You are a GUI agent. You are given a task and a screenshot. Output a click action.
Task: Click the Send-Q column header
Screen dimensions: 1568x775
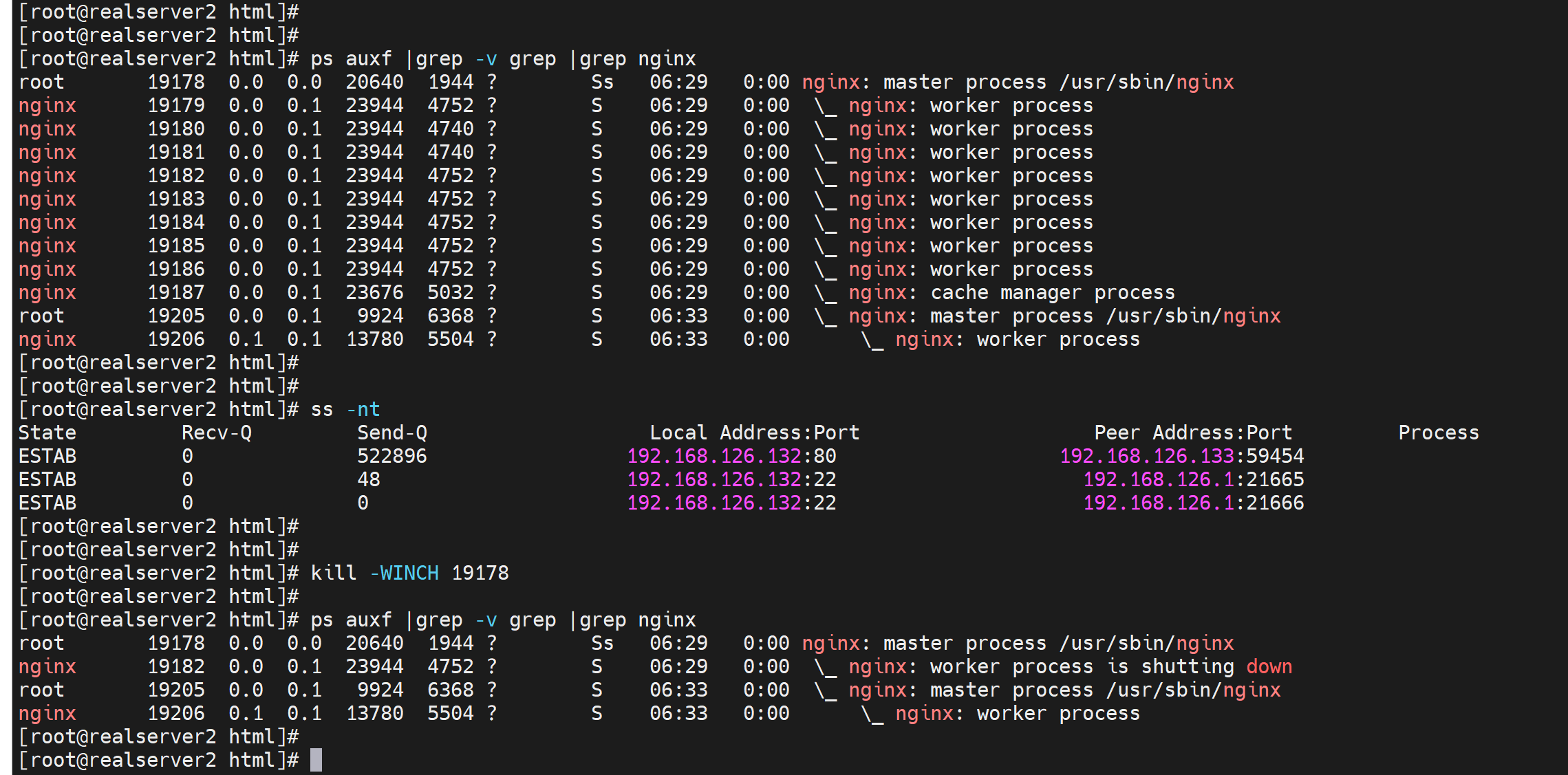tap(392, 433)
